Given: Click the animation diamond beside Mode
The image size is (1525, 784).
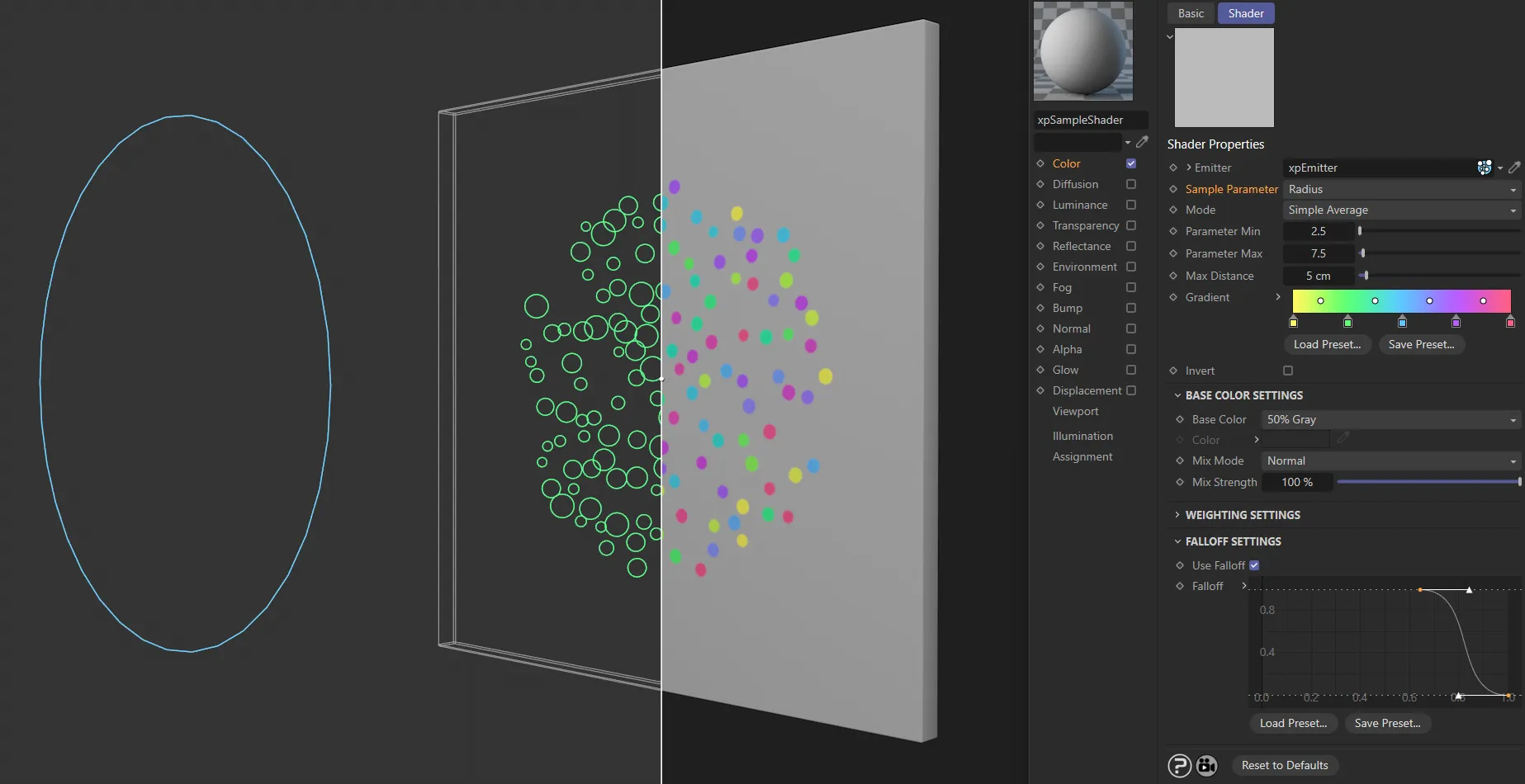Looking at the screenshot, I should (x=1174, y=210).
